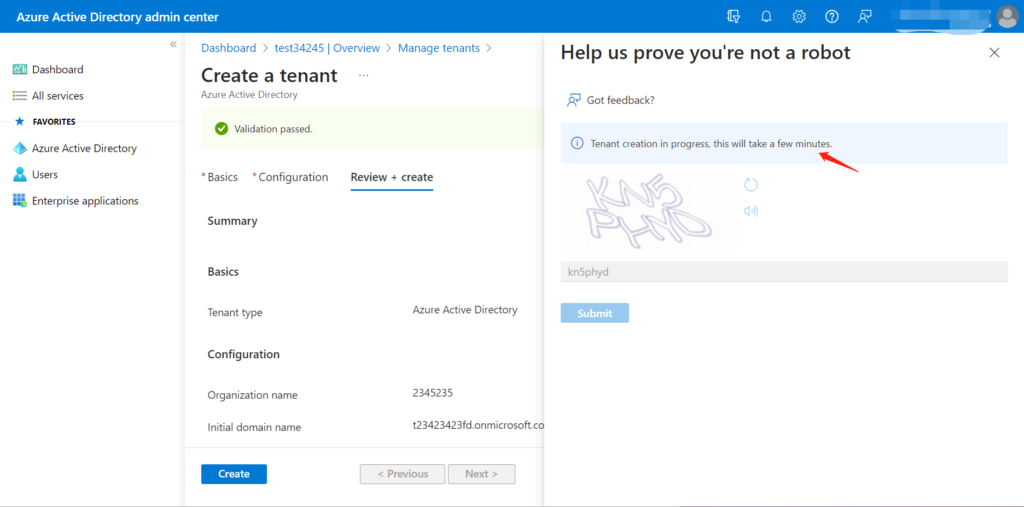Click the Tenant type label
Screen dimensions: 1024x507
(235, 312)
